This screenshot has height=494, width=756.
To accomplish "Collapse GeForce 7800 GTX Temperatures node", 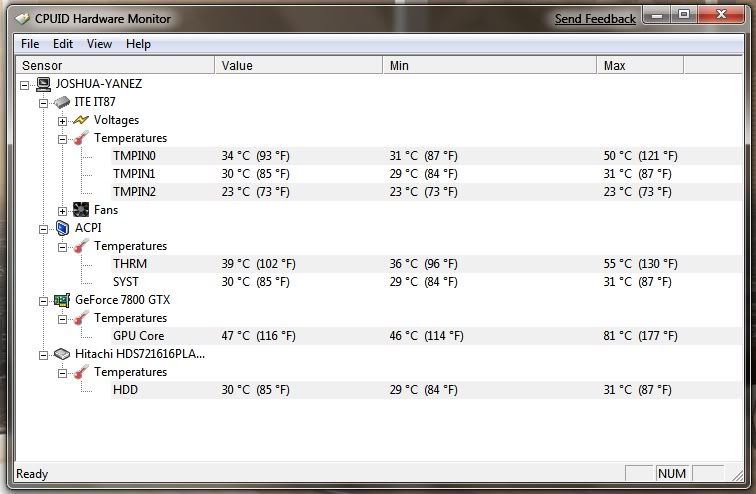I will point(62,319).
